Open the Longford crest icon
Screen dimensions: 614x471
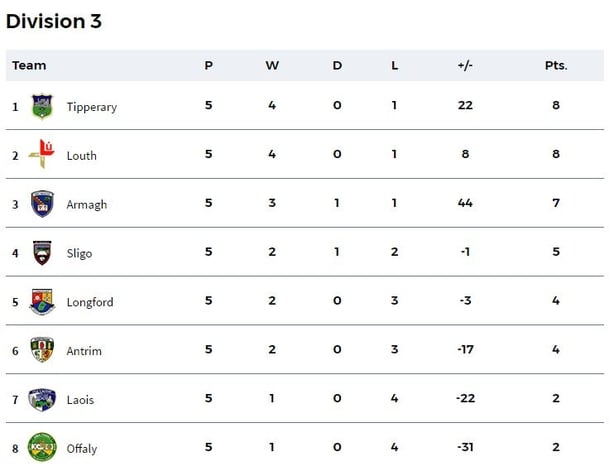42,302
